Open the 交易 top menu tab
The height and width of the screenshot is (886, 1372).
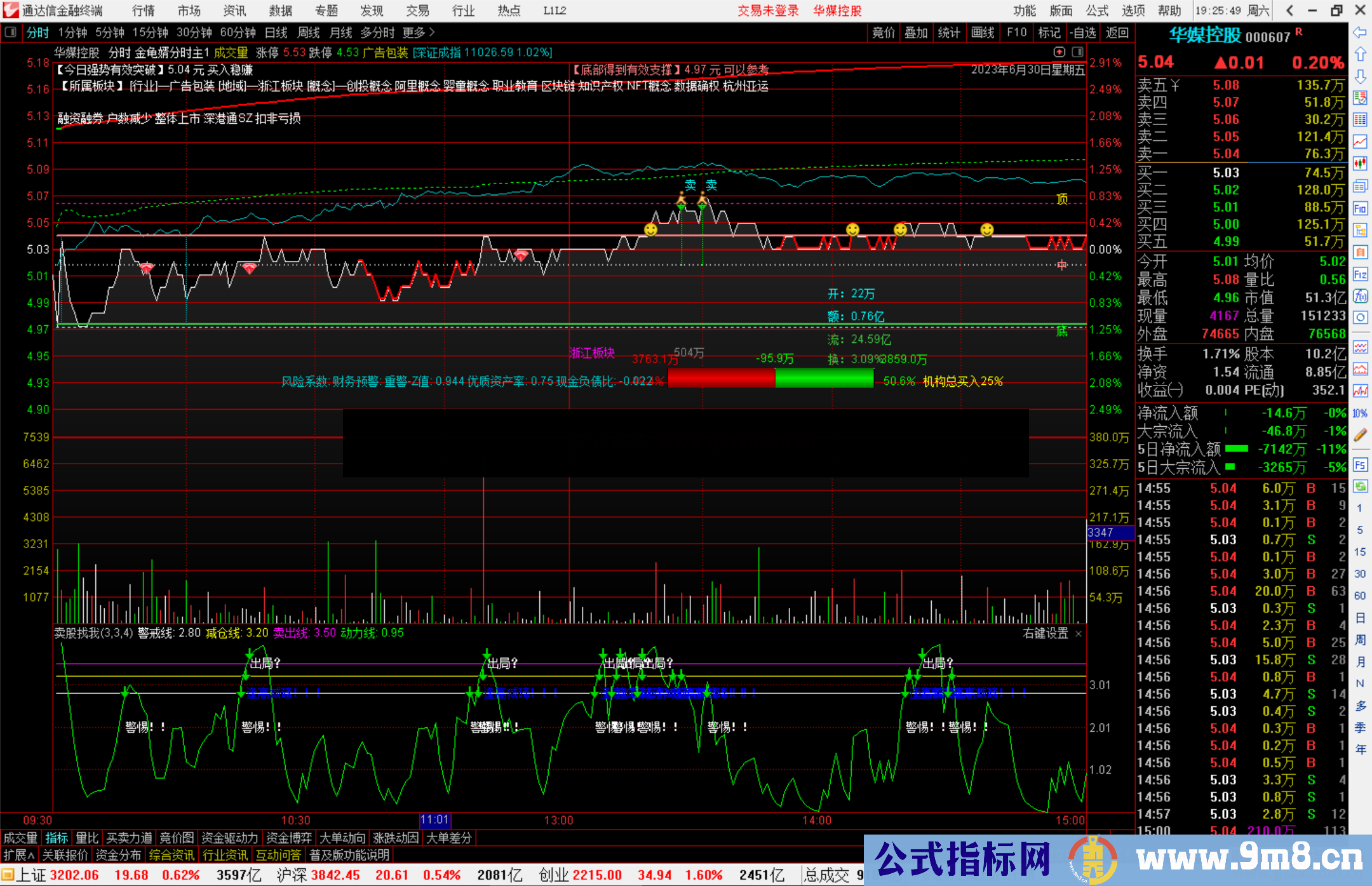[x=417, y=11]
